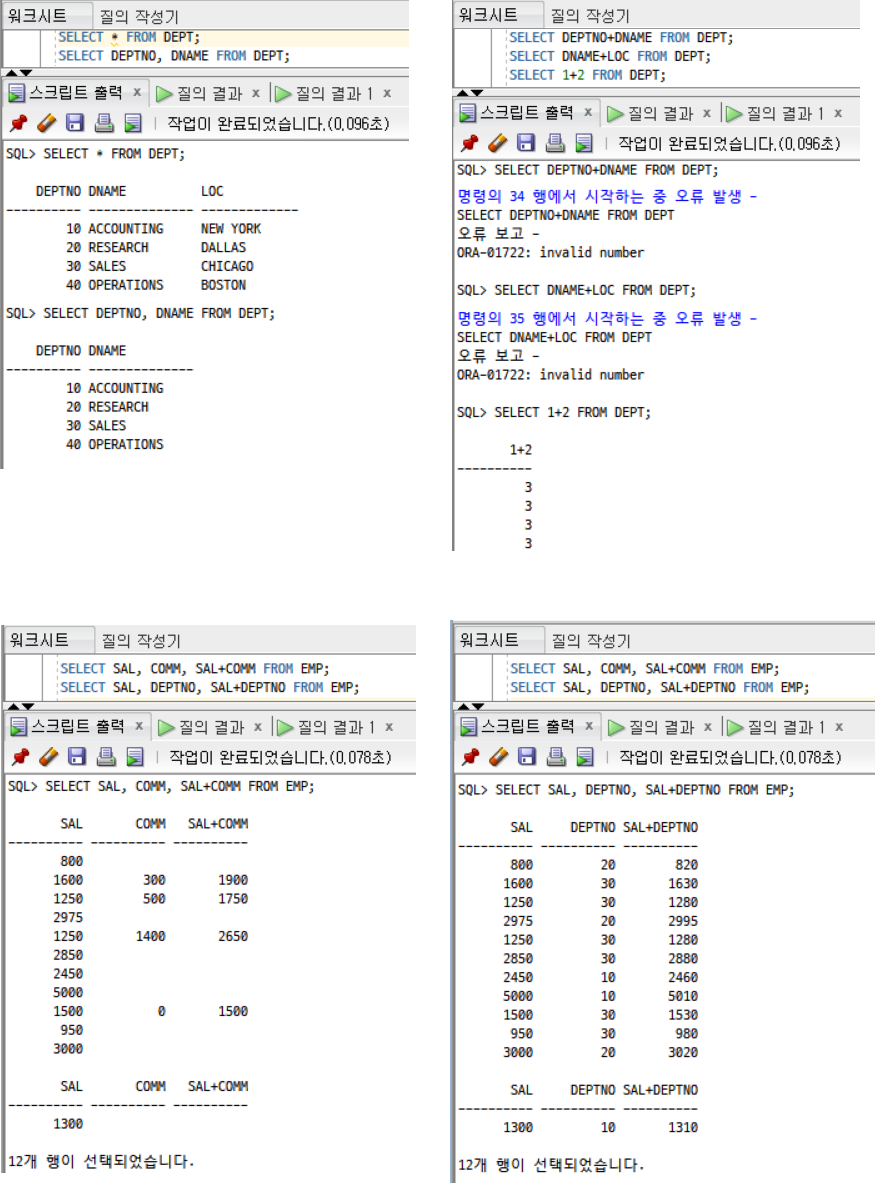Open 질의 작성기 tab above SELECT DEPTNO+DNAME editor
The width and height of the screenshot is (876, 1184).
click(x=590, y=15)
